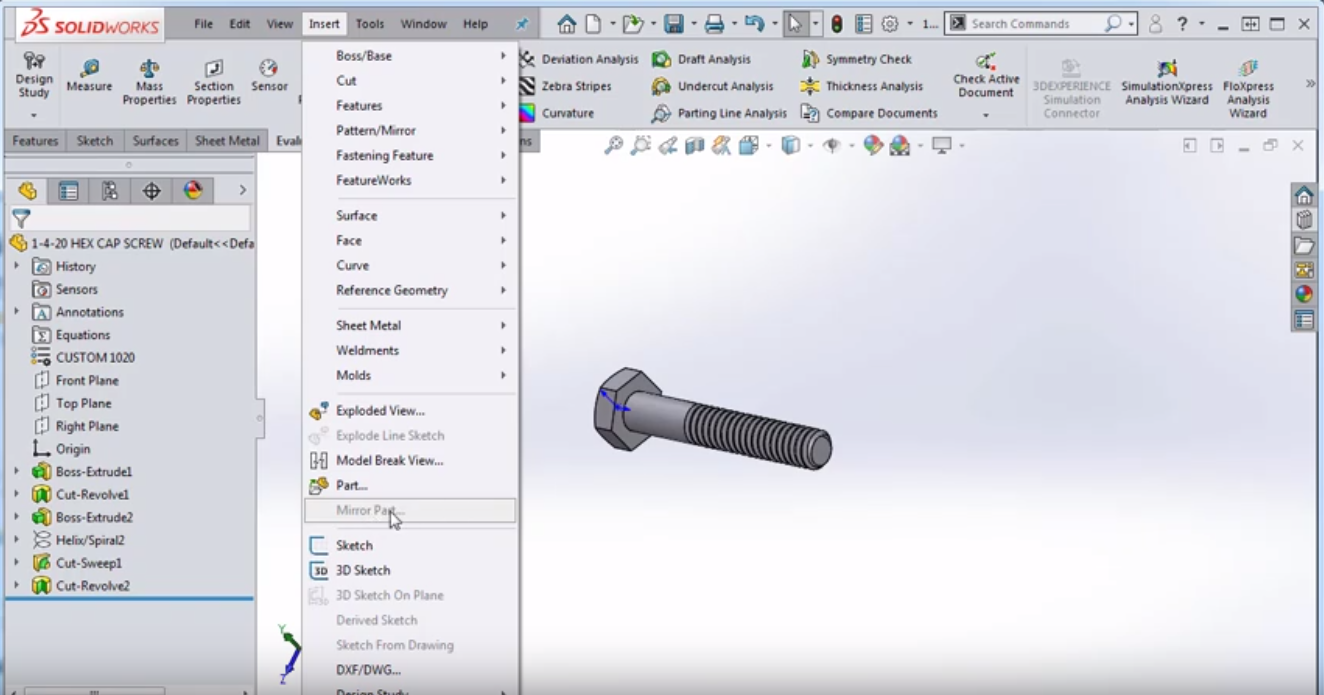Toggle Zebra Stripes display
Viewport: 1324px width, 695px height.
[x=566, y=86]
